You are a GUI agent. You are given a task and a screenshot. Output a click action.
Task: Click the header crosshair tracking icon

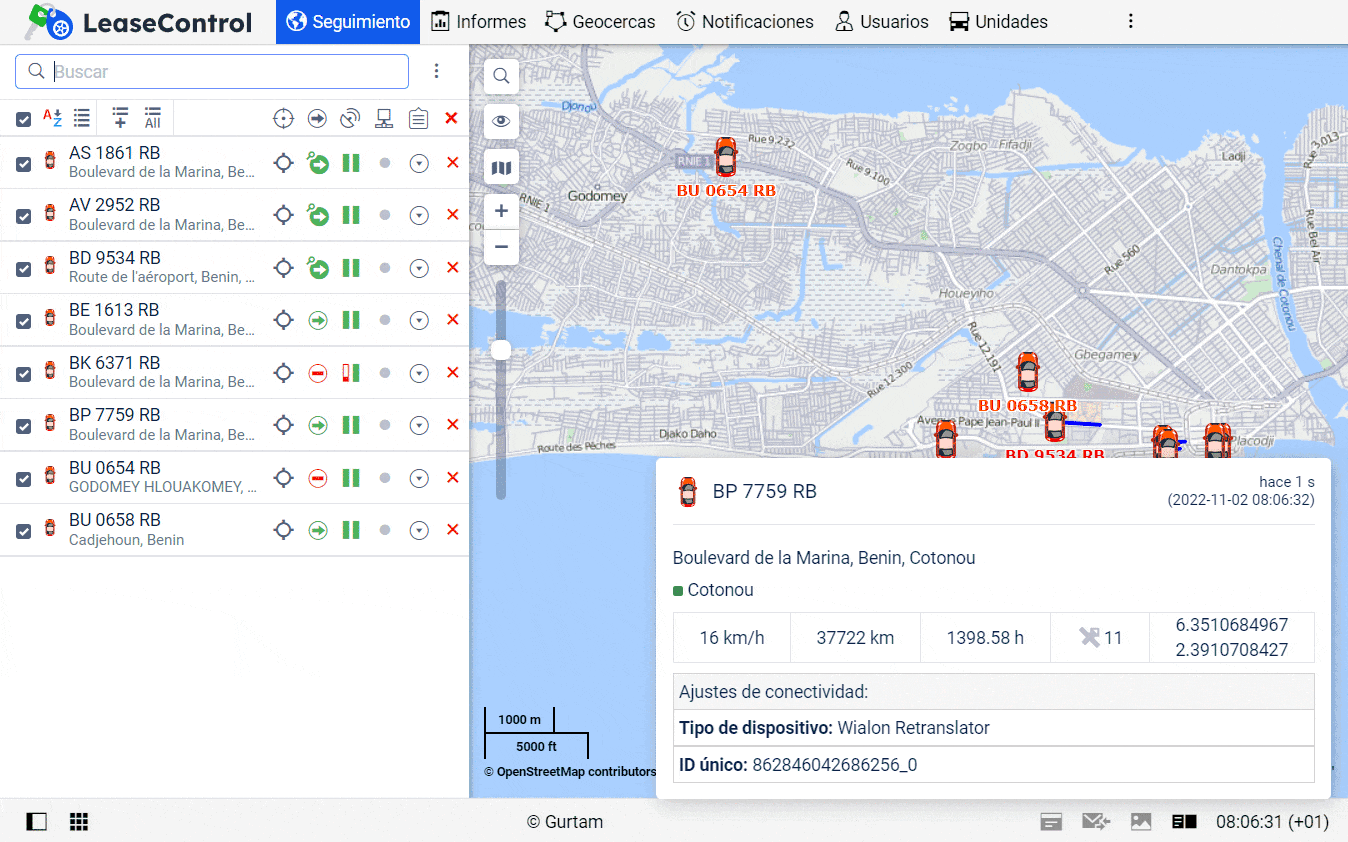point(284,119)
